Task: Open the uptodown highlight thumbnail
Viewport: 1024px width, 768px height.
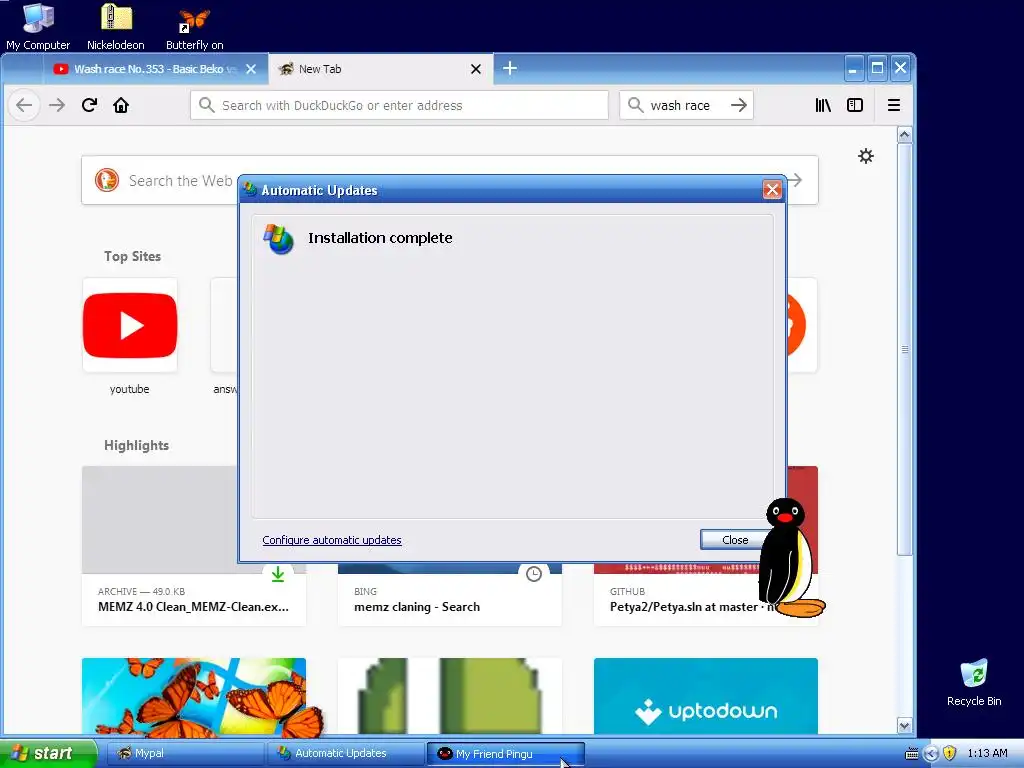Action: click(x=706, y=696)
